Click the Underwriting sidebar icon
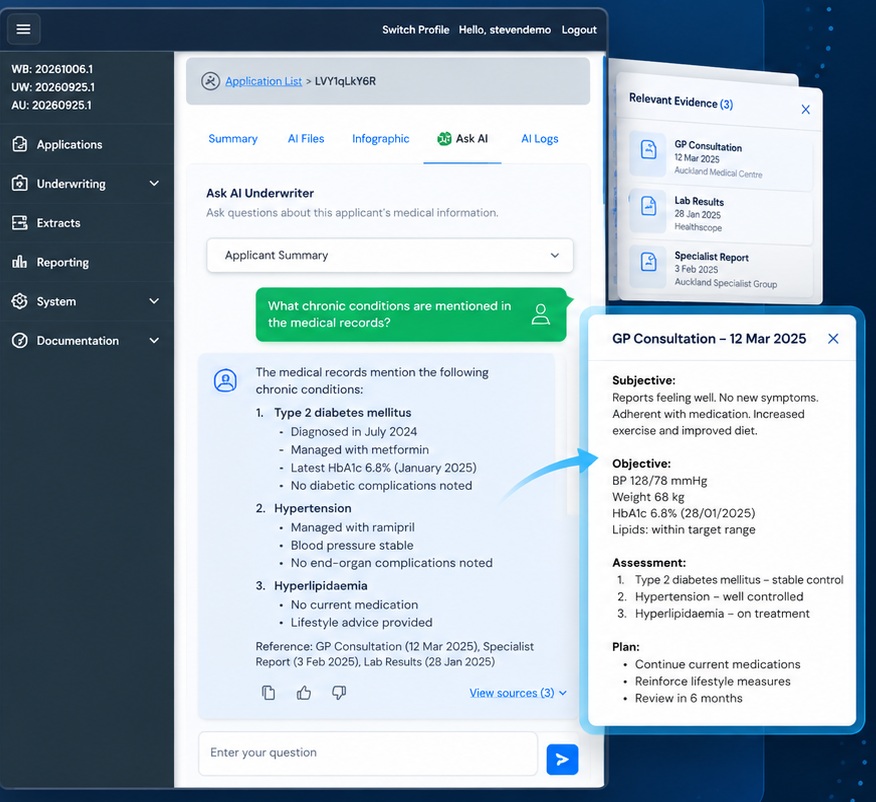 click(x=20, y=183)
